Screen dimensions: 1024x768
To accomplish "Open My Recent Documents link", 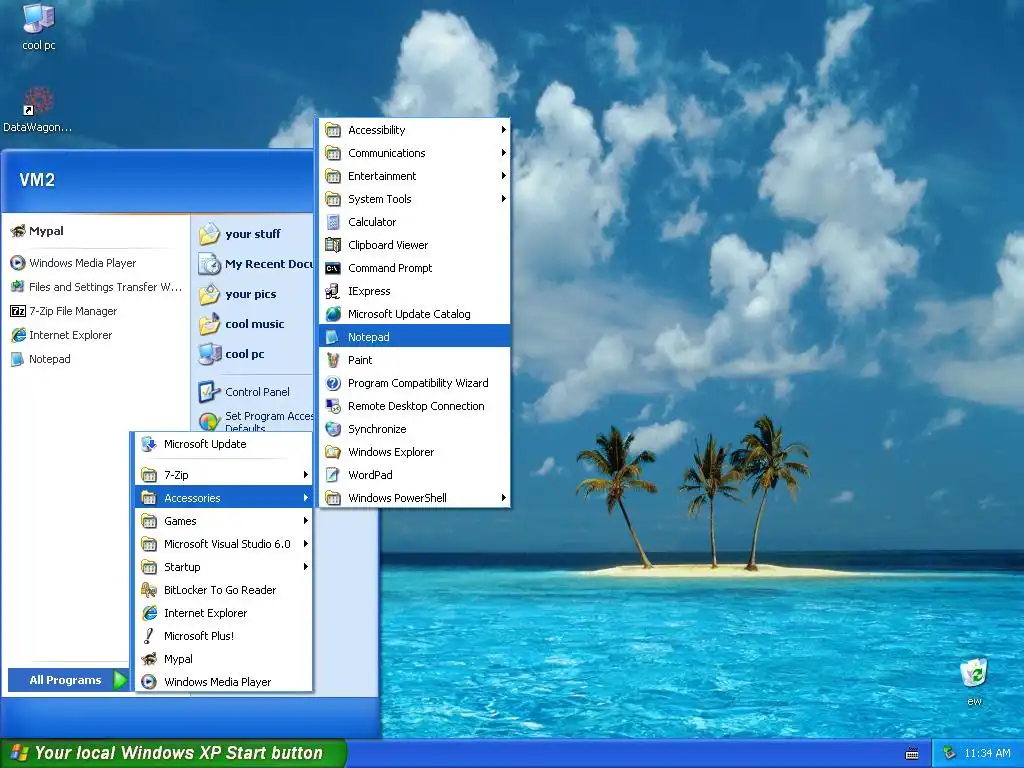I will click(255, 264).
